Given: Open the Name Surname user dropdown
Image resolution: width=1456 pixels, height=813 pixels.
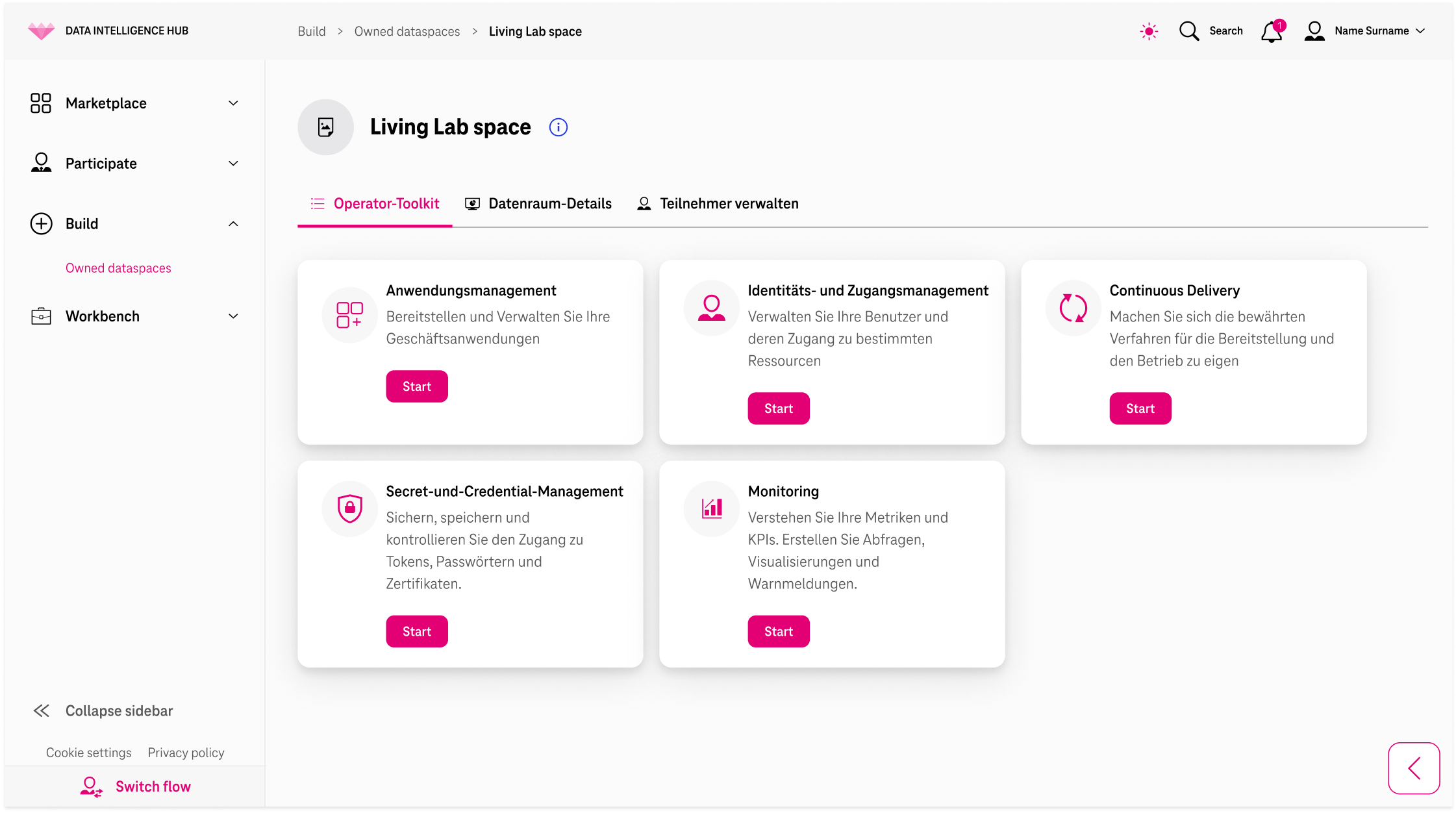Looking at the screenshot, I should [1371, 31].
